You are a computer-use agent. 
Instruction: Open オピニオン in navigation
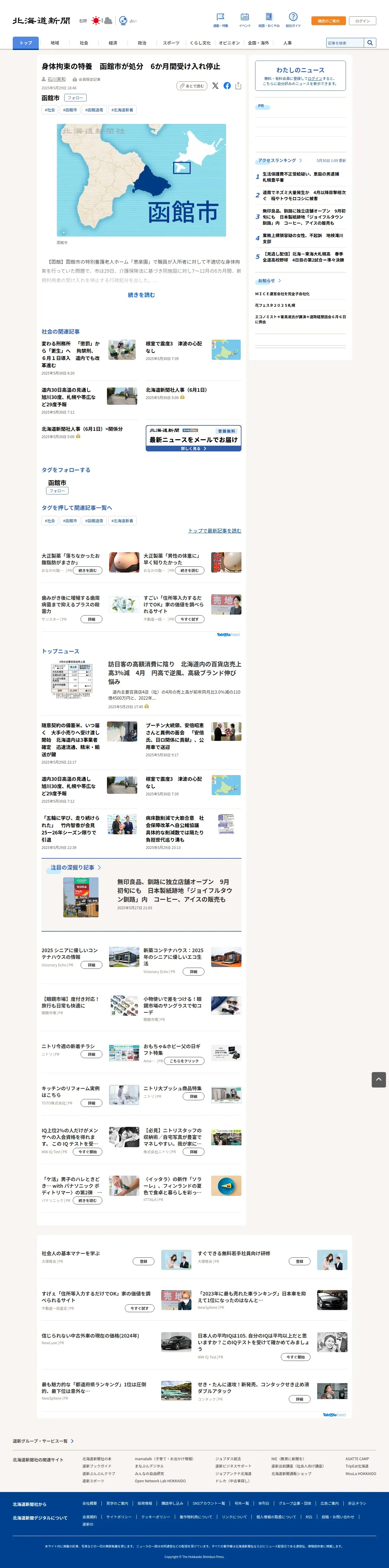[x=230, y=43]
